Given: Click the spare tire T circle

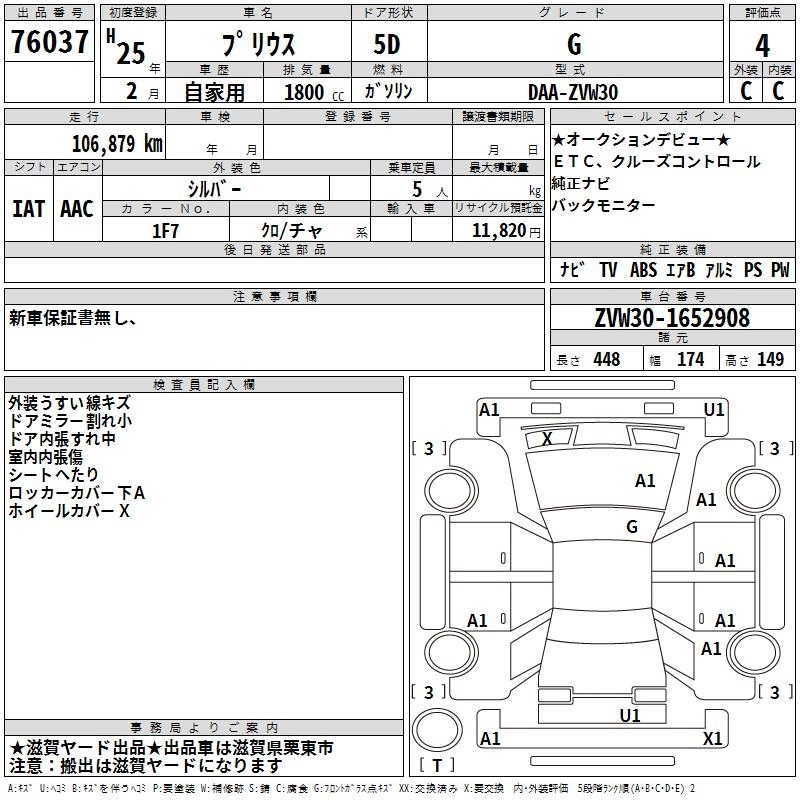Looking at the screenshot, I should [437, 730].
